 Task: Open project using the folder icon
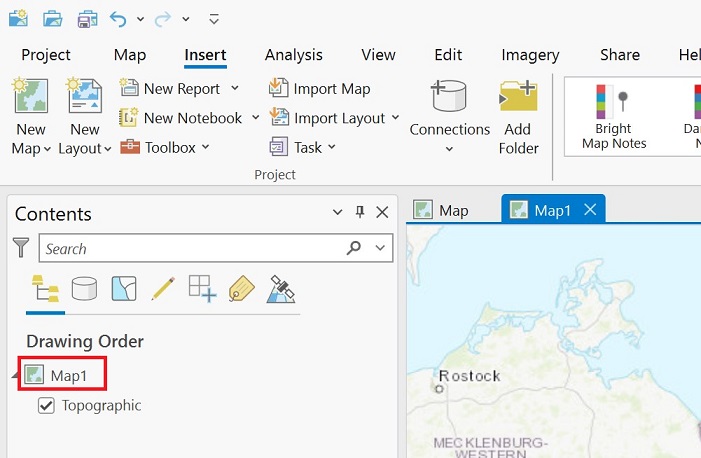coord(53,19)
